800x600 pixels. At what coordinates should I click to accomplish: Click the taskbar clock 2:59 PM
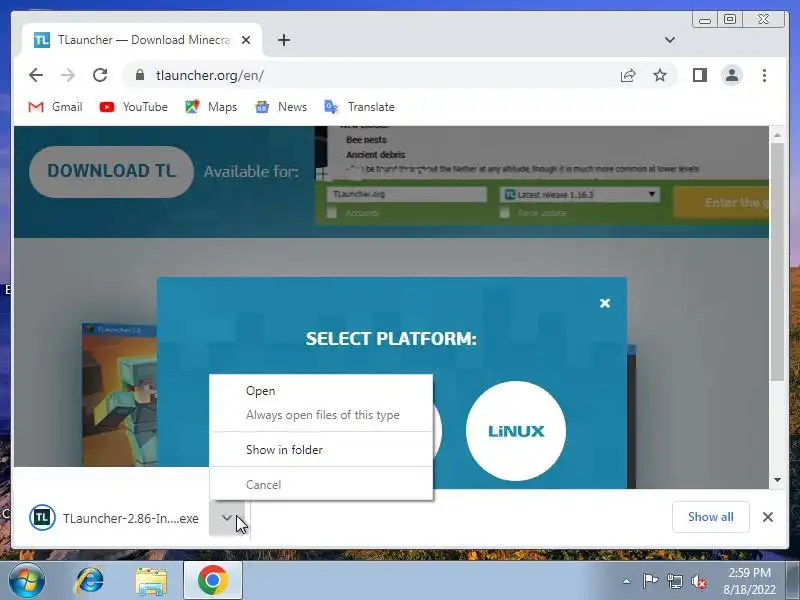[749, 581]
